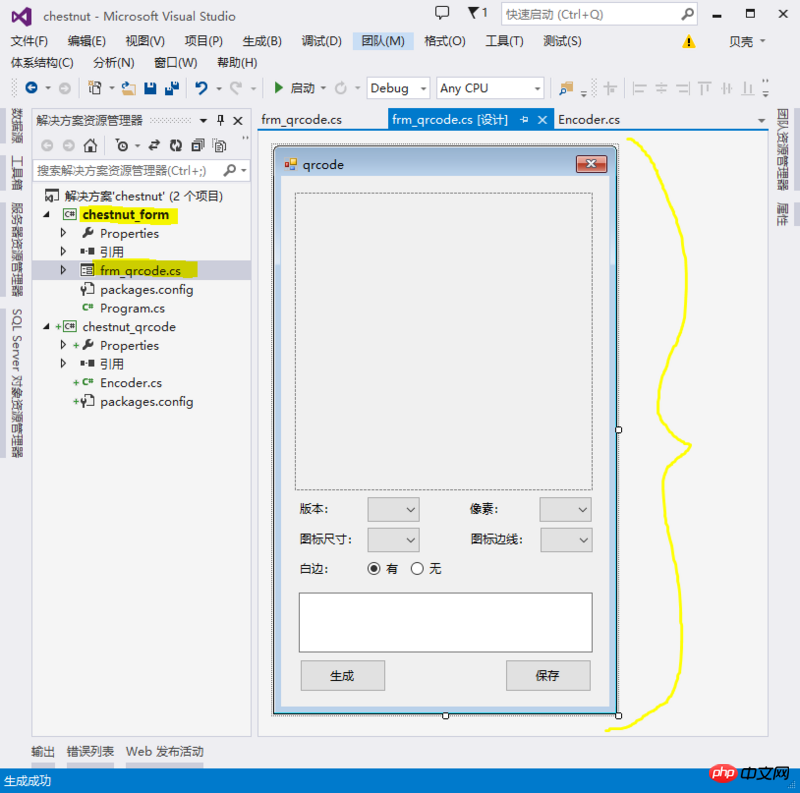800x793 pixels.
Task: Click the 生成 button on the form
Action: coord(342,676)
